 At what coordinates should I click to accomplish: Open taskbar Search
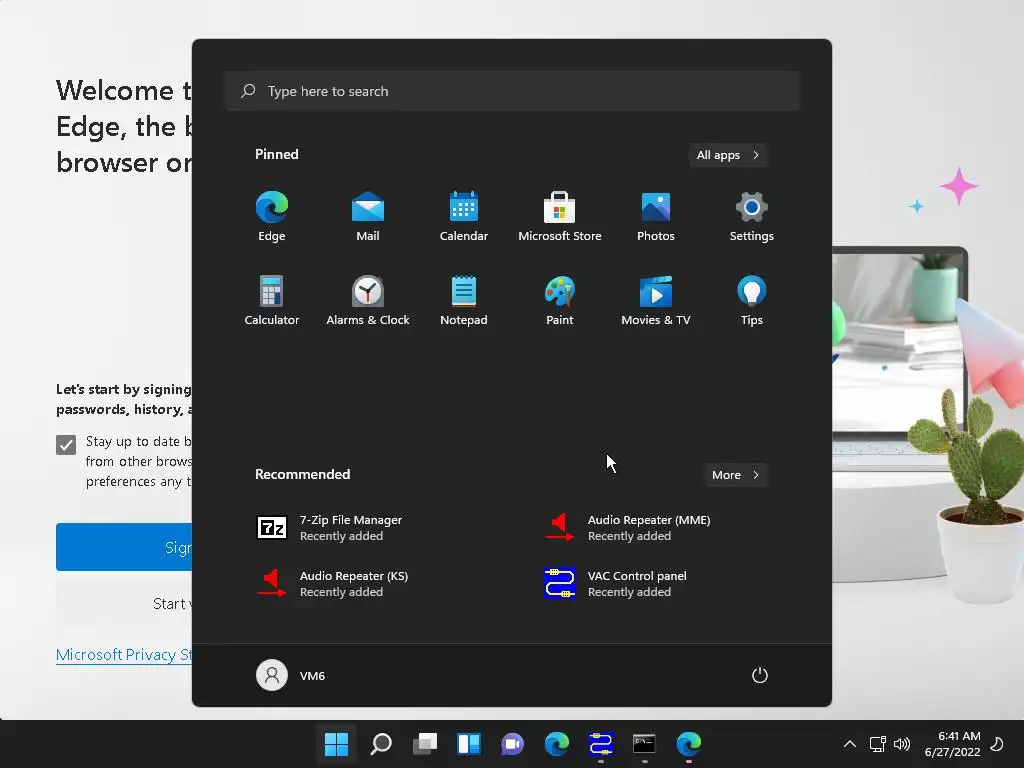tap(381, 744)
